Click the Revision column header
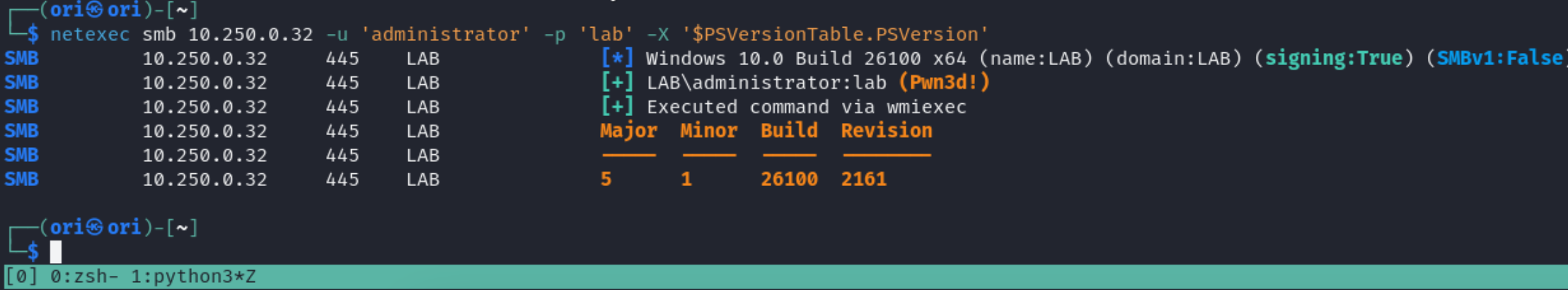This screenshot has height=290, width=1568. (x=886, y=131)
